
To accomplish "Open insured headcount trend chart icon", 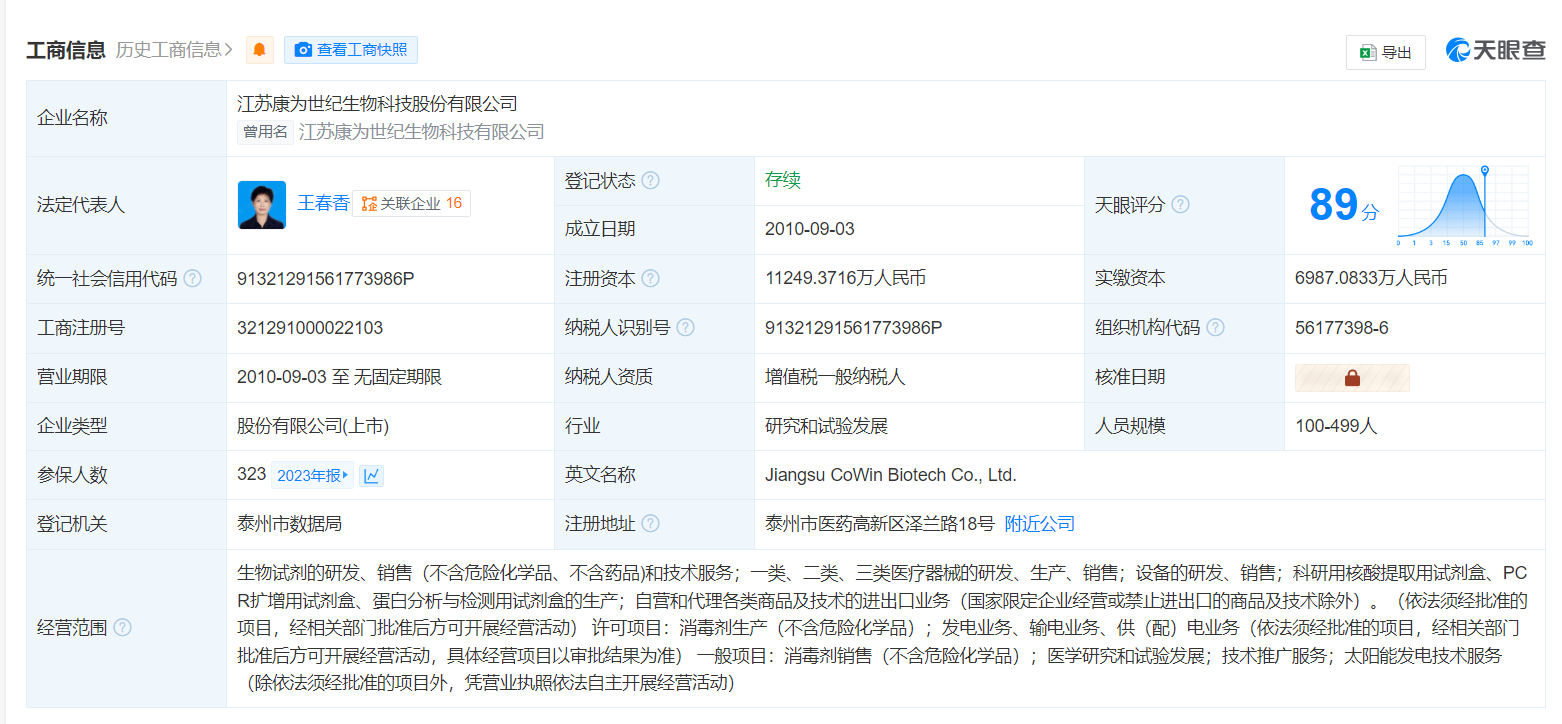I will click(371, 476).
